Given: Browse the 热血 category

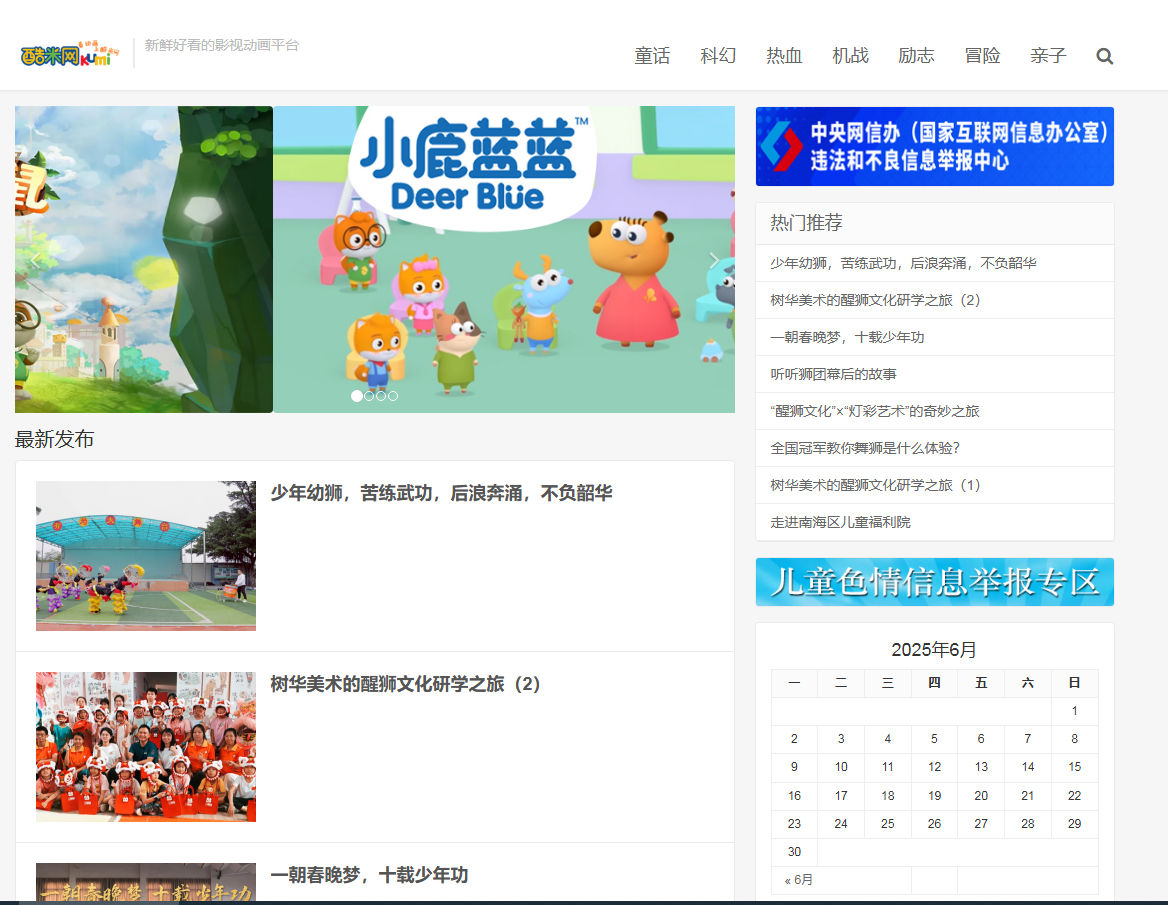Looking at the screenshot, I should tap(784, 56).
